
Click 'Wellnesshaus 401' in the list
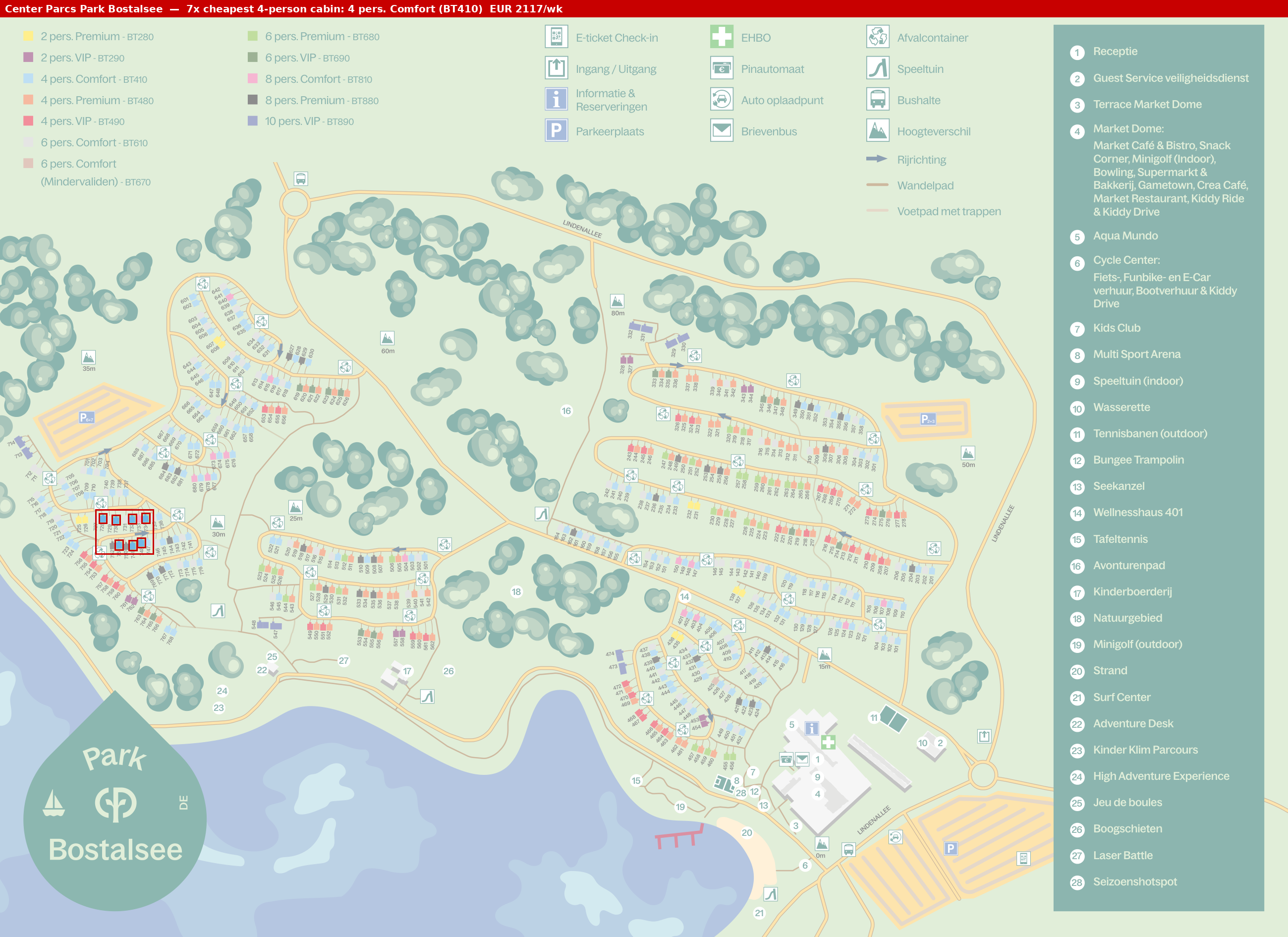click(x=1137, y=512)
